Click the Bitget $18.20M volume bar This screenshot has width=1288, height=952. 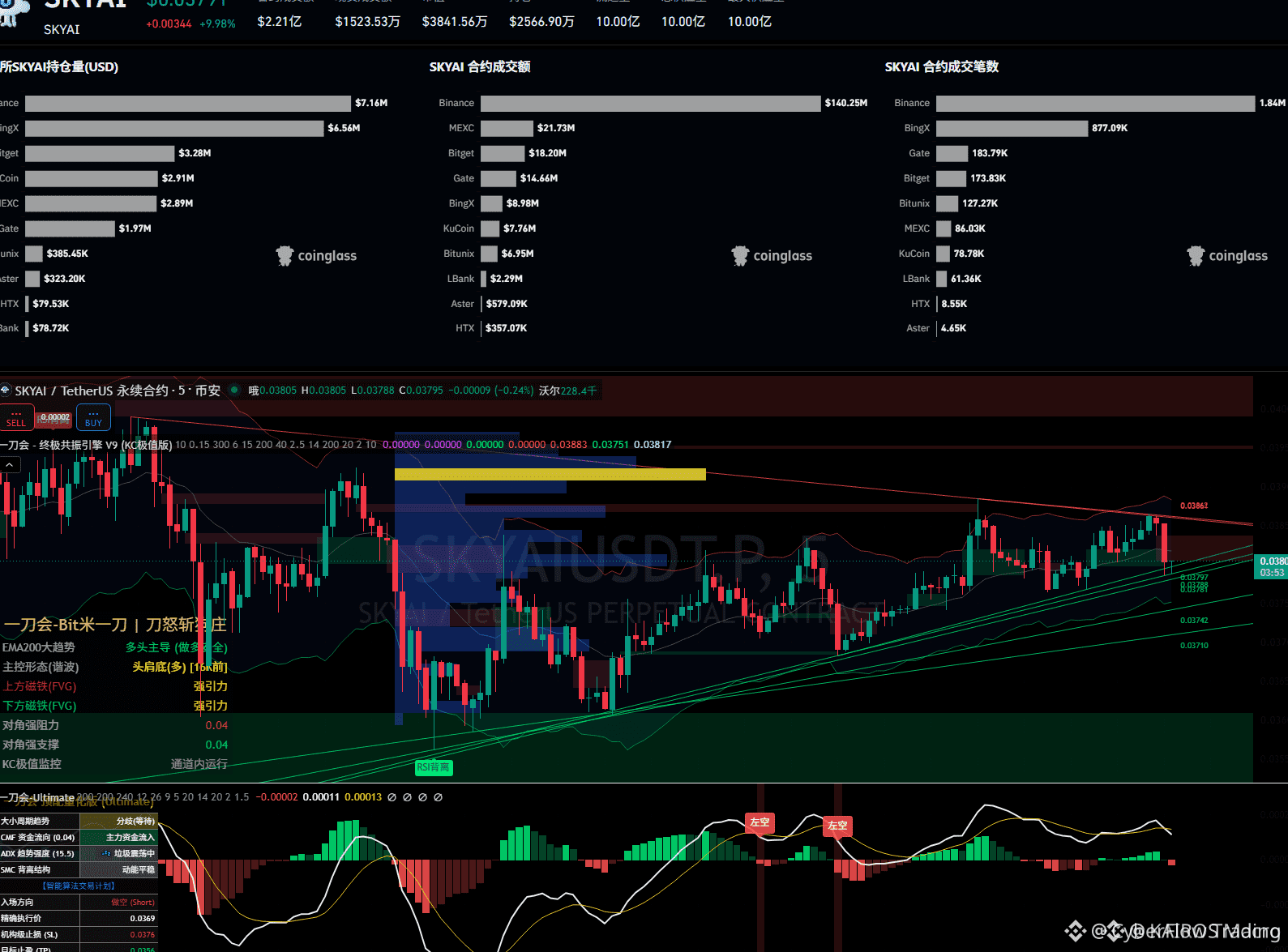coord(503,153)
